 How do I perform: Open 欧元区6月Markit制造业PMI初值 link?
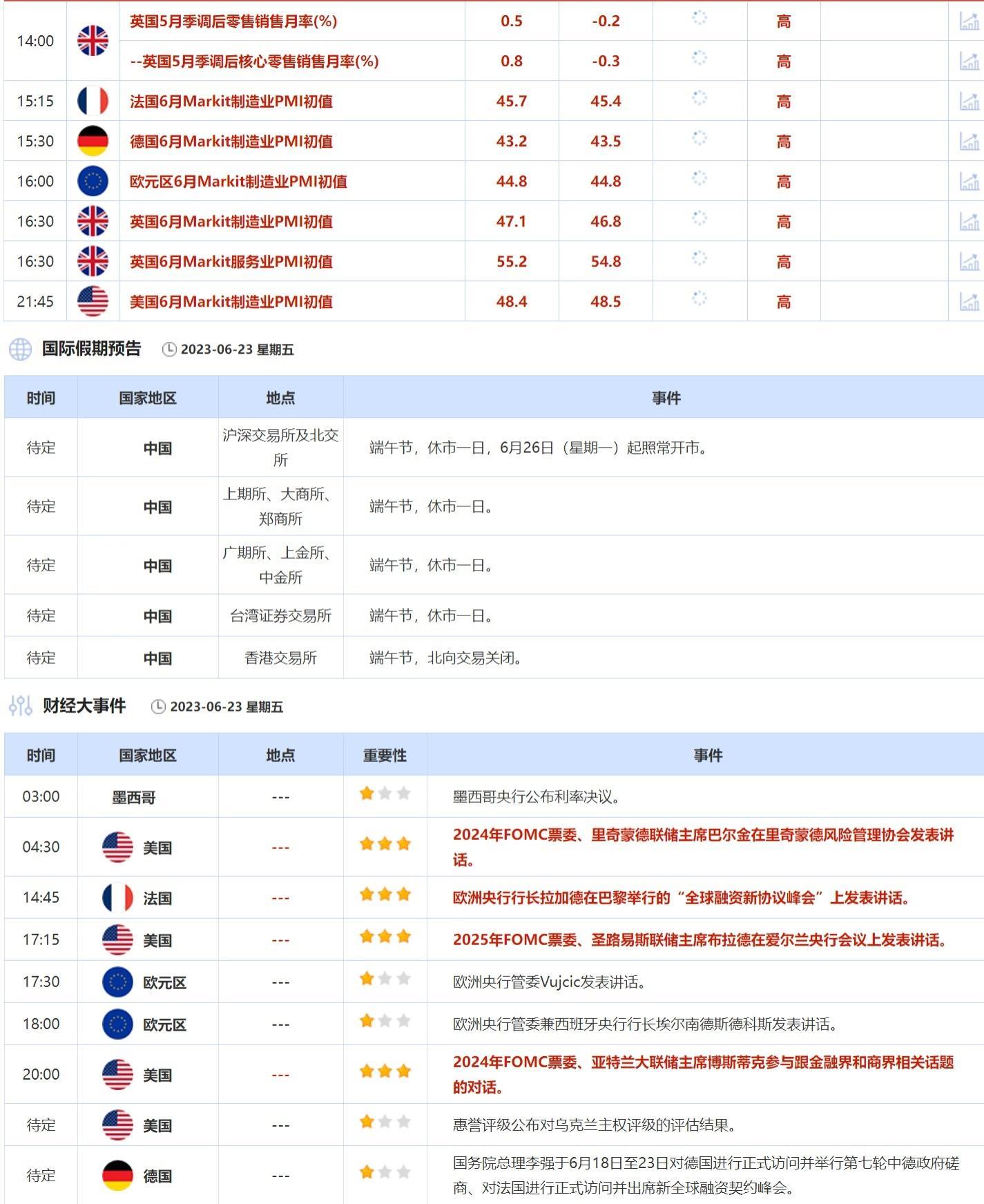(x=238, y=182)
